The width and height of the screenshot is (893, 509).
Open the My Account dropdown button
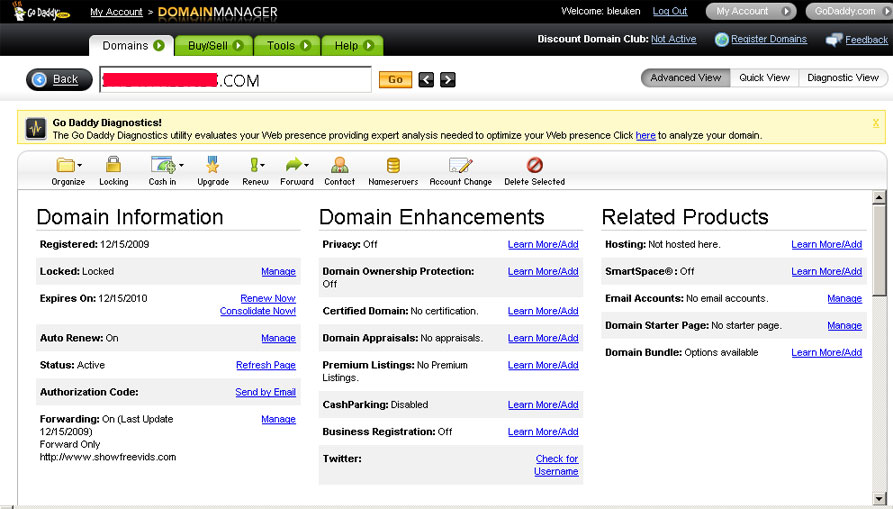(751, 11)
